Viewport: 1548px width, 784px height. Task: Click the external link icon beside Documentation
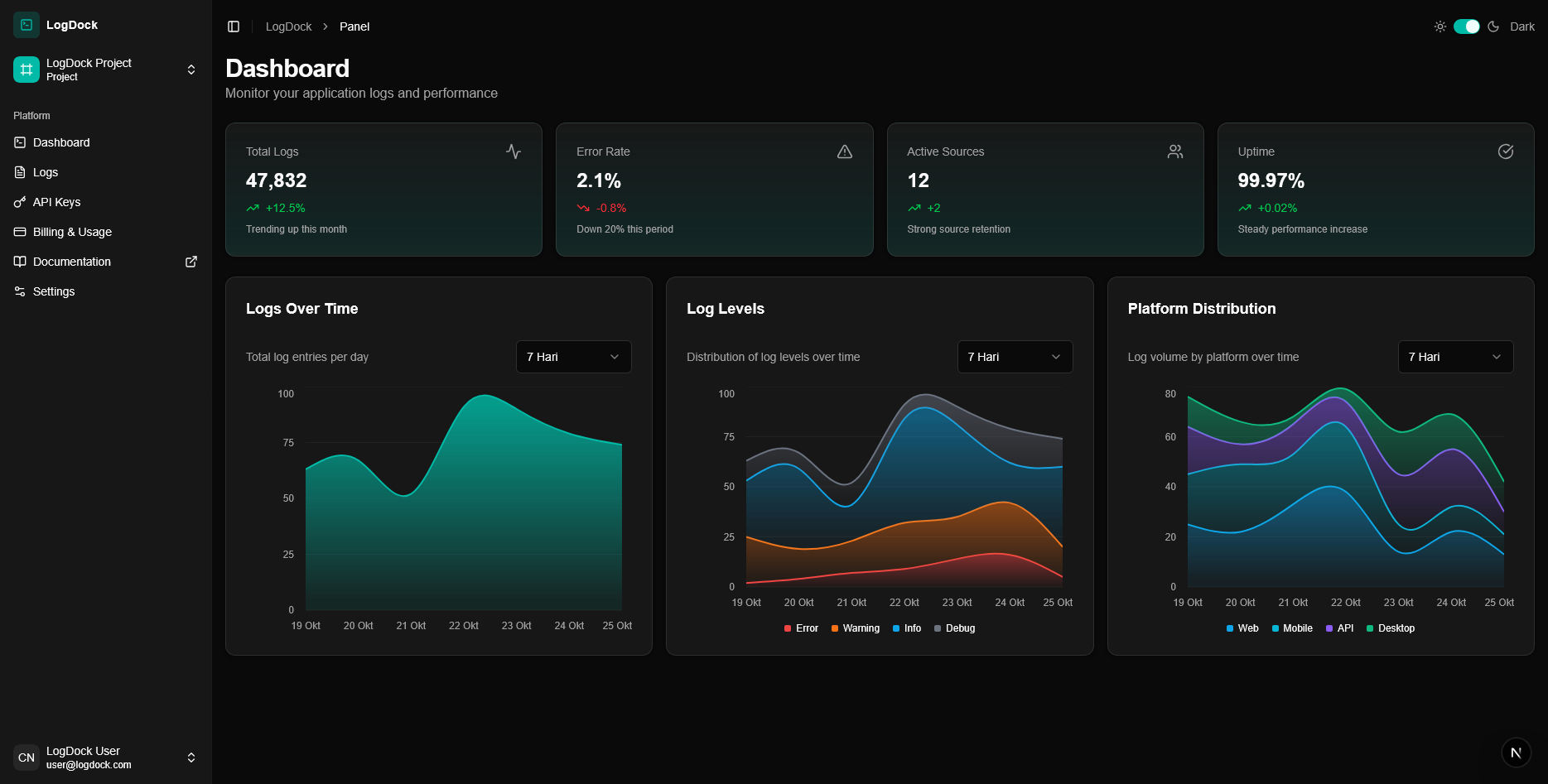click(x=191, y=262)
